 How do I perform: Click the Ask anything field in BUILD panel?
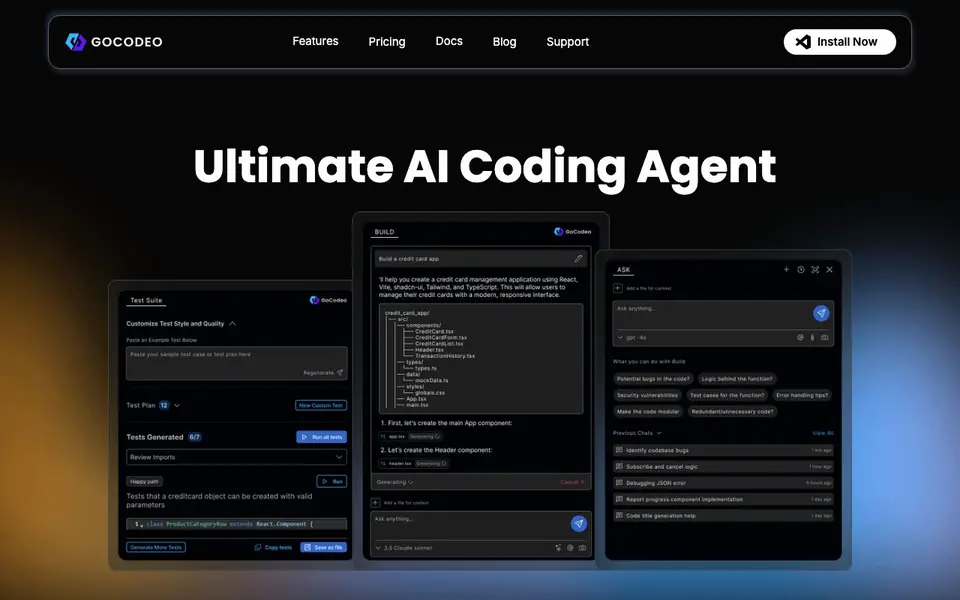pyautogui.click(x=470, y=519)
